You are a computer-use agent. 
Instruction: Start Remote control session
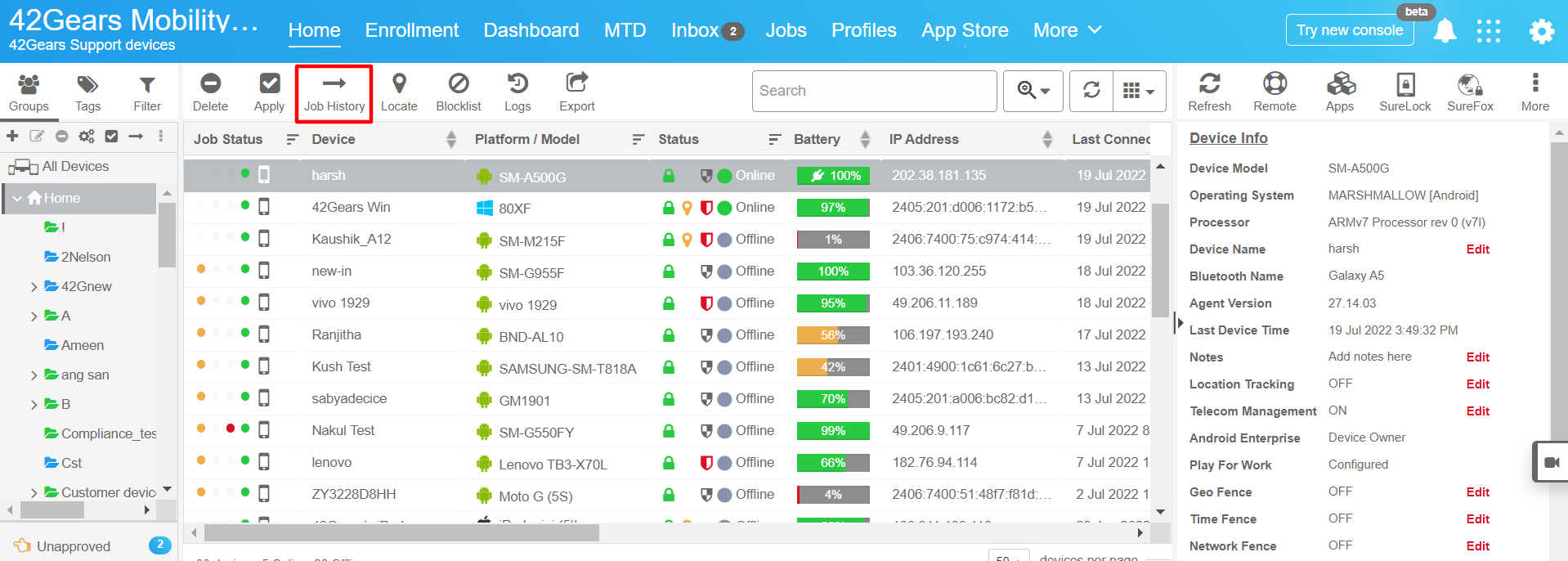[x=1275, y=92]
